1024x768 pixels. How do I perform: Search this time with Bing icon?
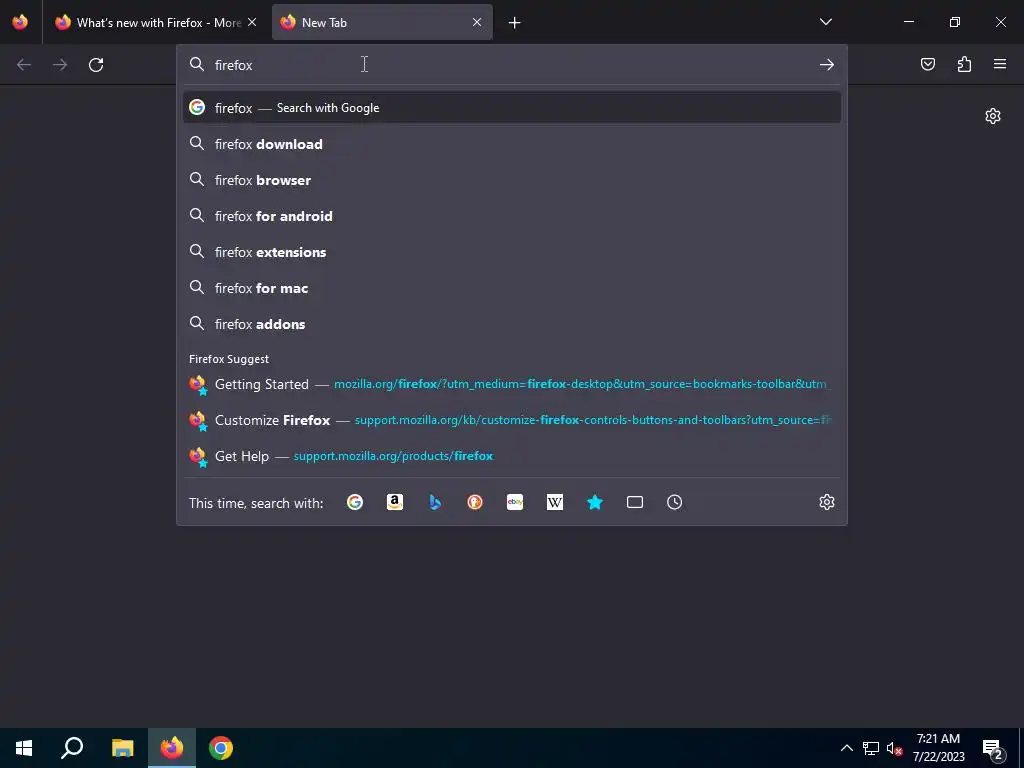click(x=435, y=502)
